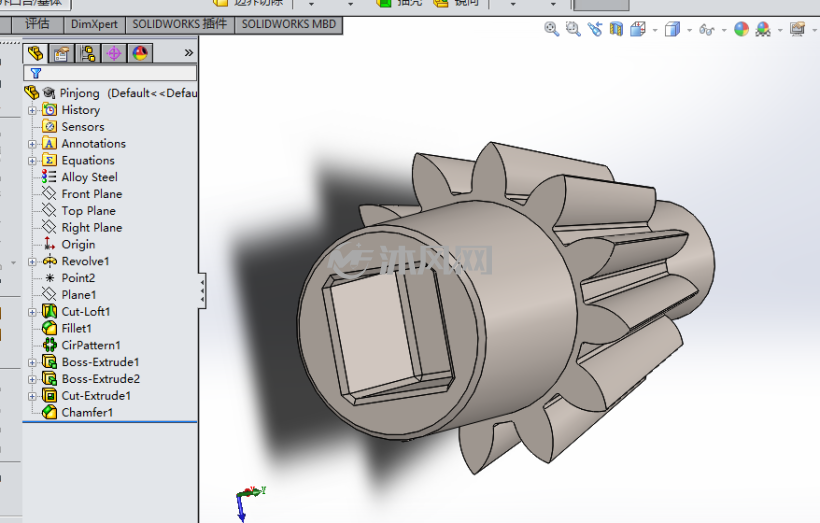Select the Pinjong root part node

(79, 93)
